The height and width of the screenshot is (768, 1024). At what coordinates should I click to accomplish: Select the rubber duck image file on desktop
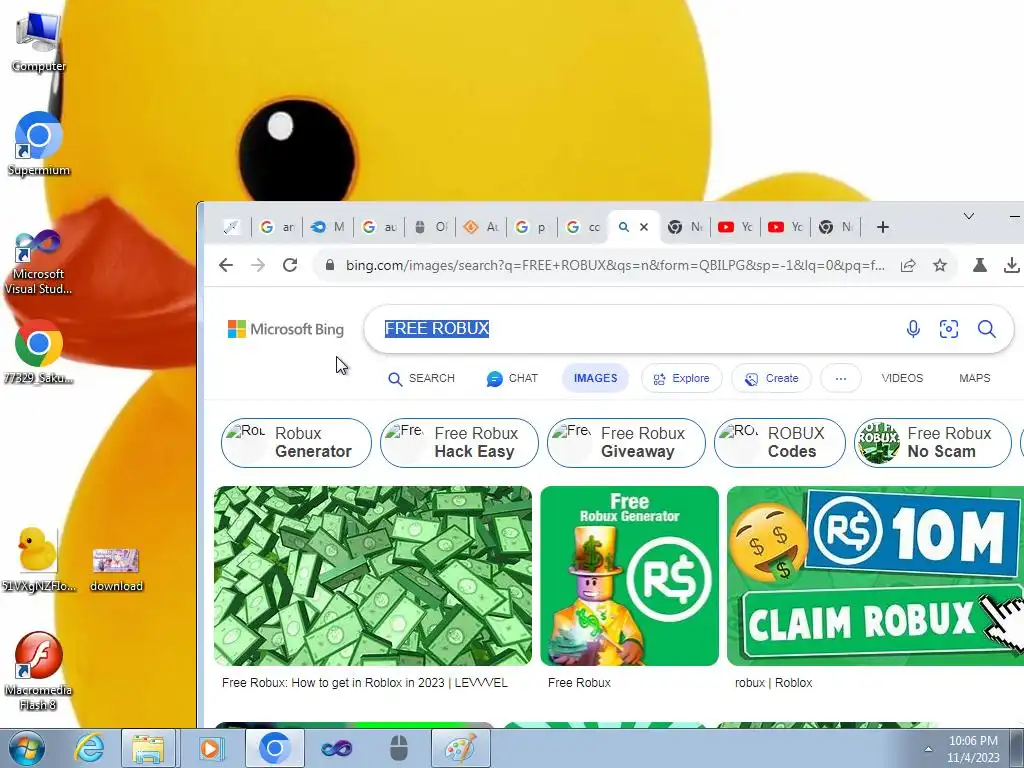coord(38,559)
